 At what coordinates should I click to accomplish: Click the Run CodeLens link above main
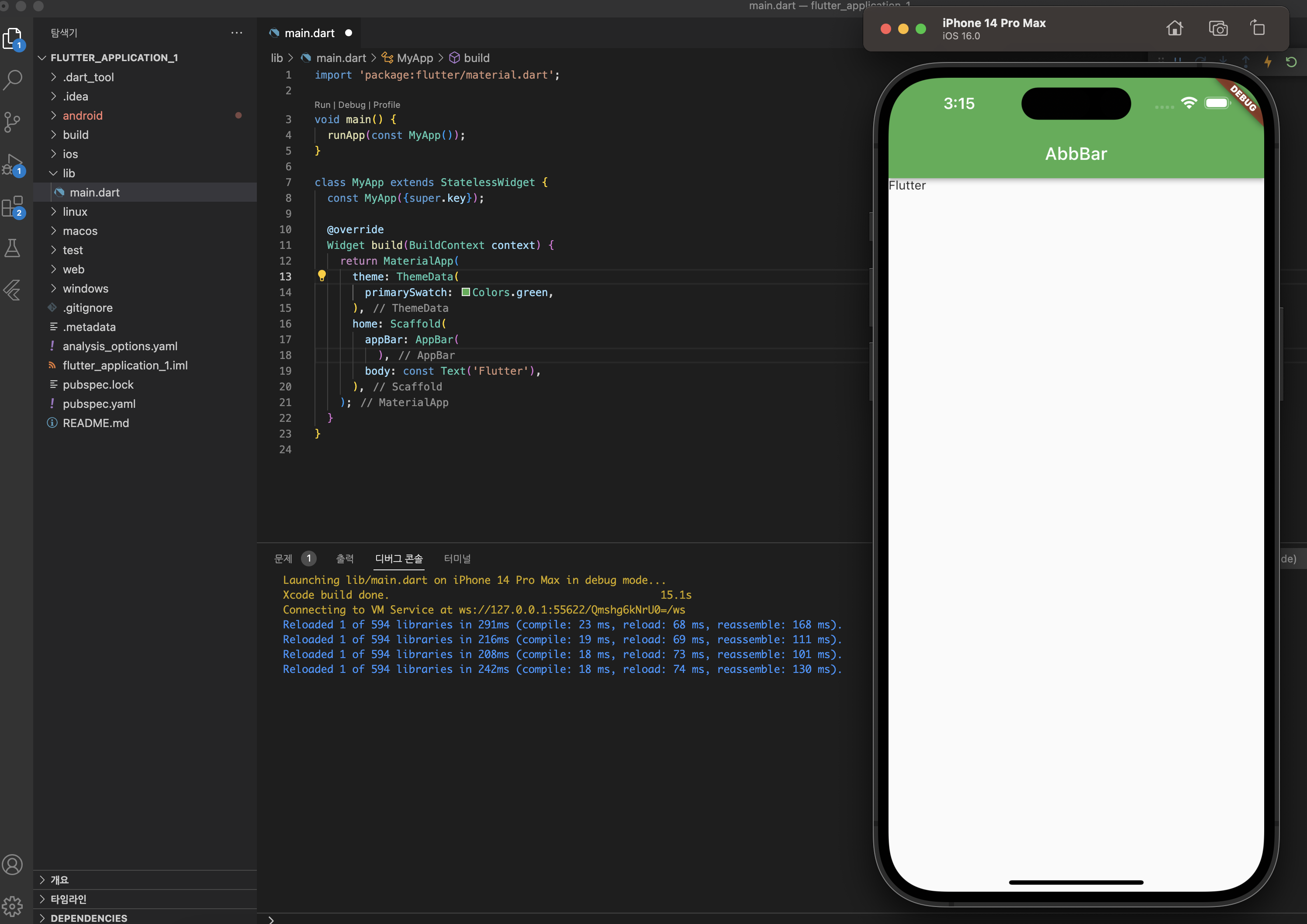coord(322,105)
